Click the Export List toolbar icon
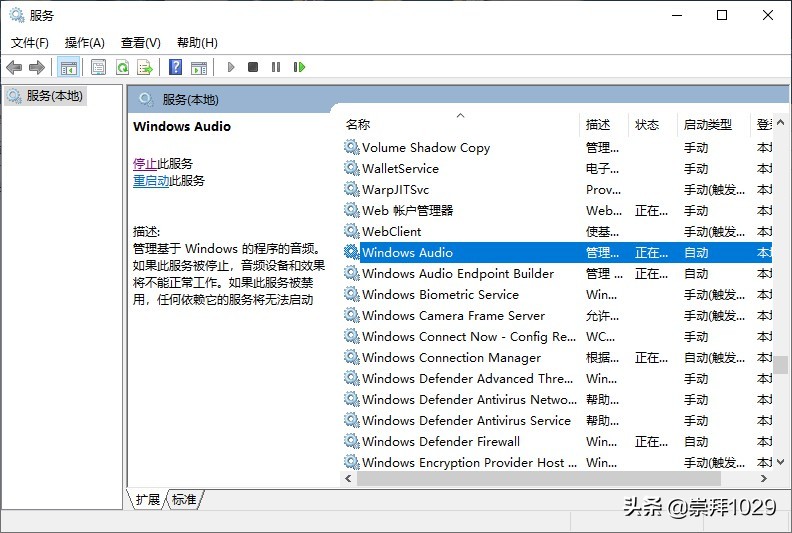 click(x=145, y=67)
